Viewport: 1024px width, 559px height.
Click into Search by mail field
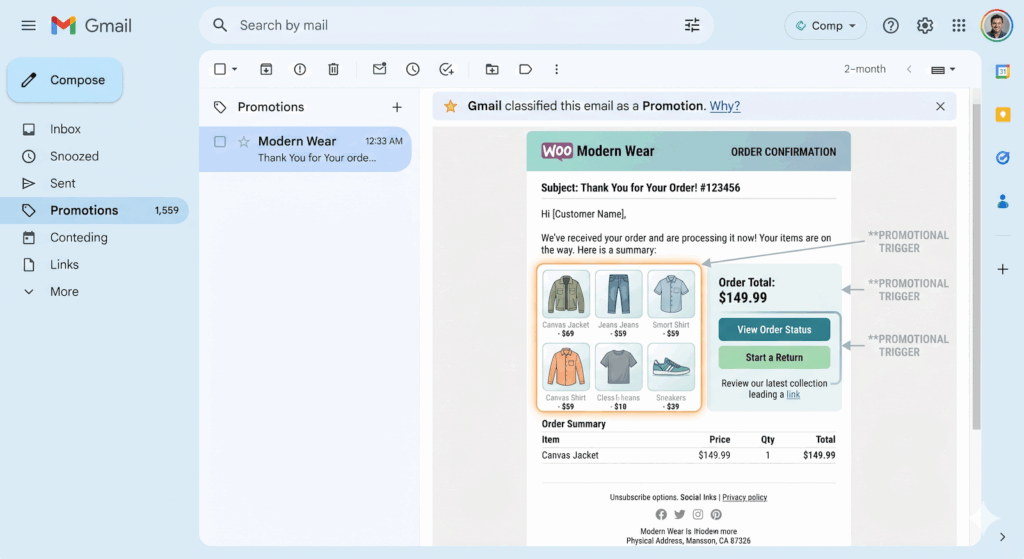457,25
